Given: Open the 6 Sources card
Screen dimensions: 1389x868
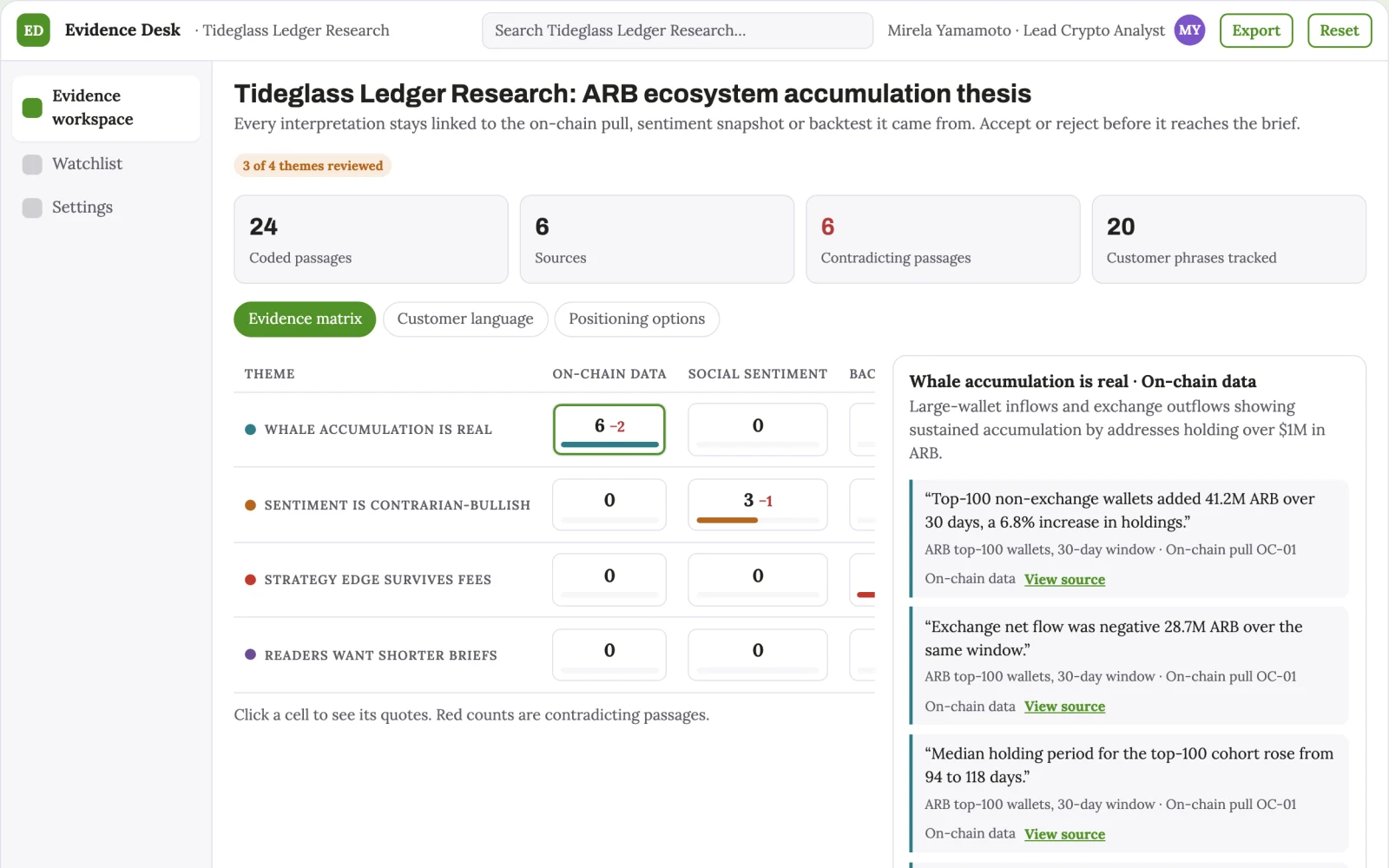Looking at the screenshot, I should tap(657, 240).
